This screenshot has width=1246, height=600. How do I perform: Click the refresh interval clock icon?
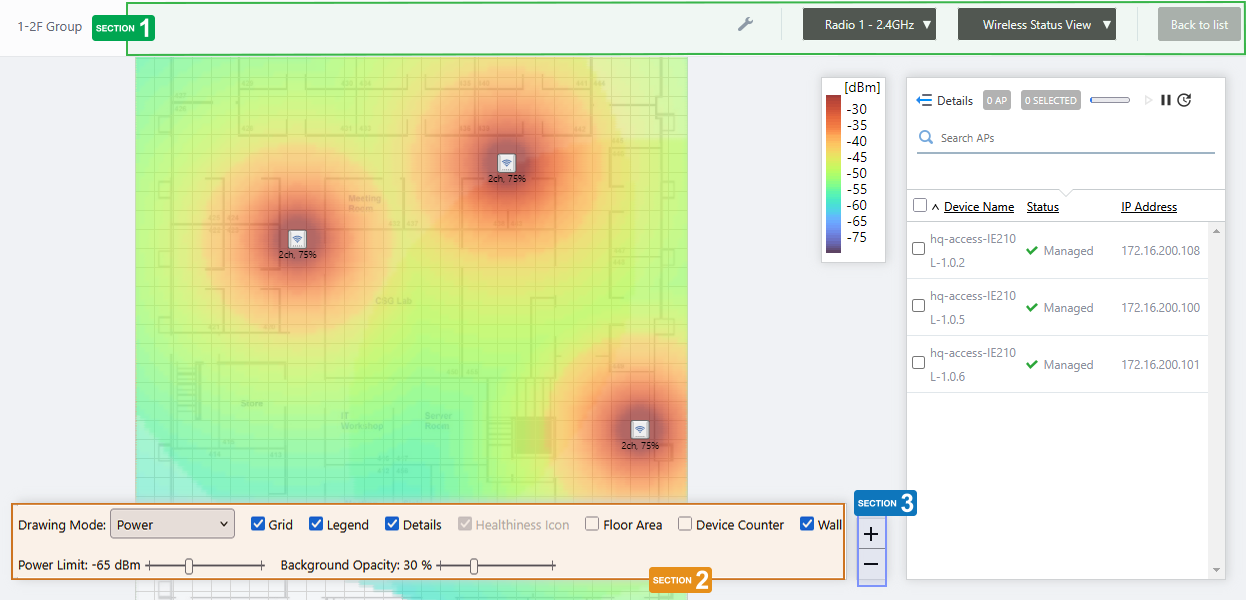tap(1184, 100)
